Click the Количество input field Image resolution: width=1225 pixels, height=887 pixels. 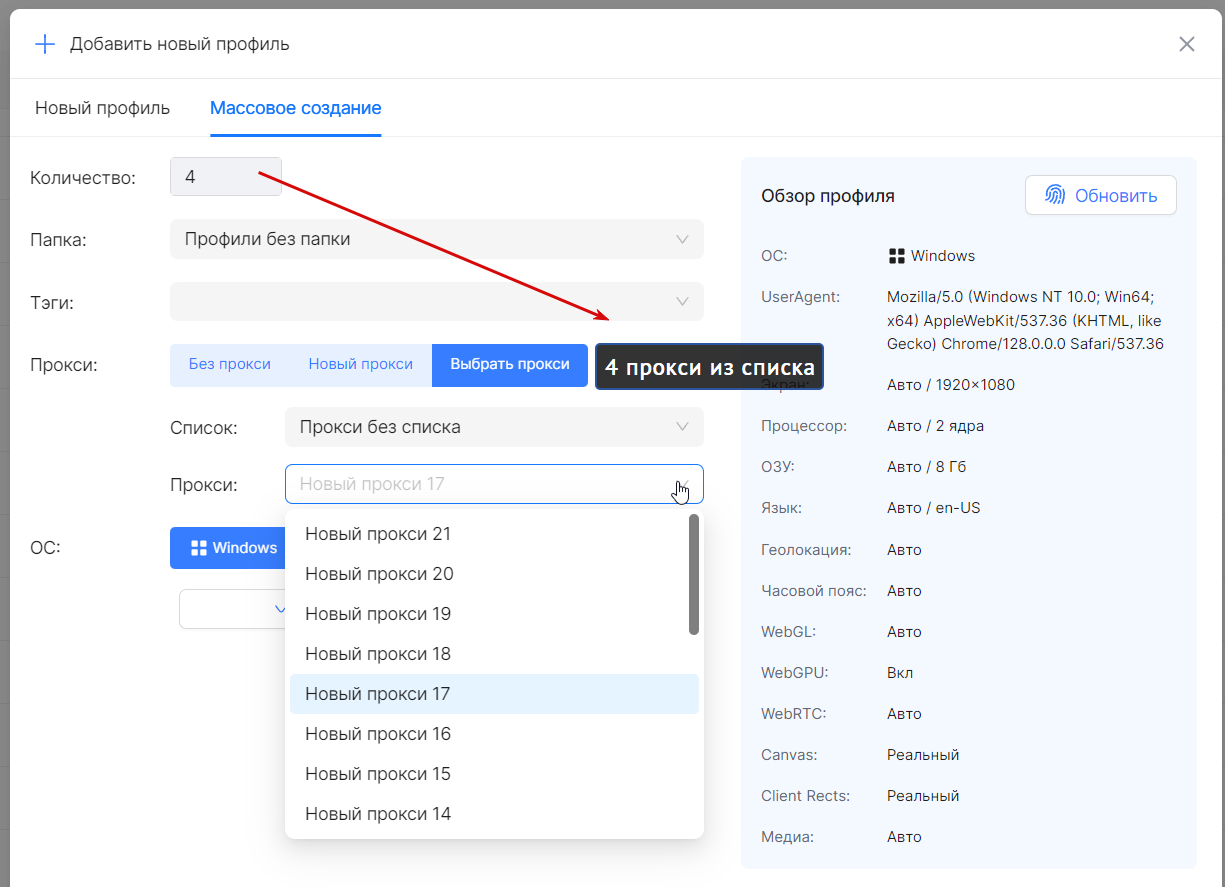tap(226, 177)
